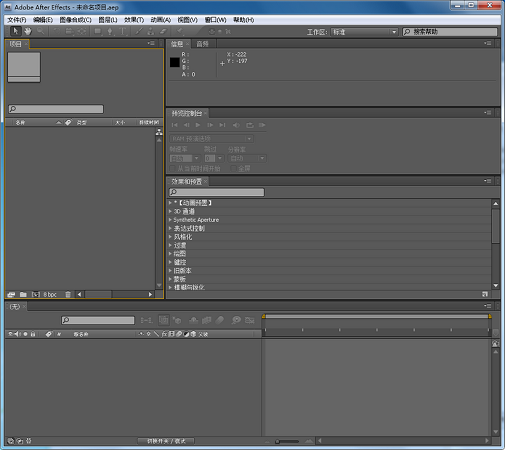Screen dimensions: 505x450
Task: Delete selected item with trash icon
Action: pyautogui.click(x=68, y=295)
